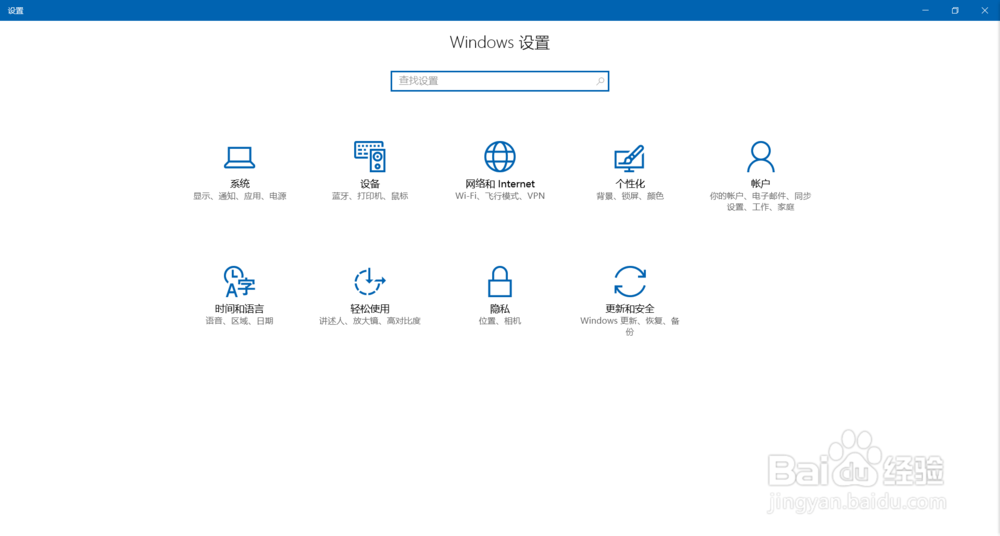This screenshot has width=1000, height=536.
Task: Open the 设备 keyboard and speaker icon
Action: (x=370, y=156)
